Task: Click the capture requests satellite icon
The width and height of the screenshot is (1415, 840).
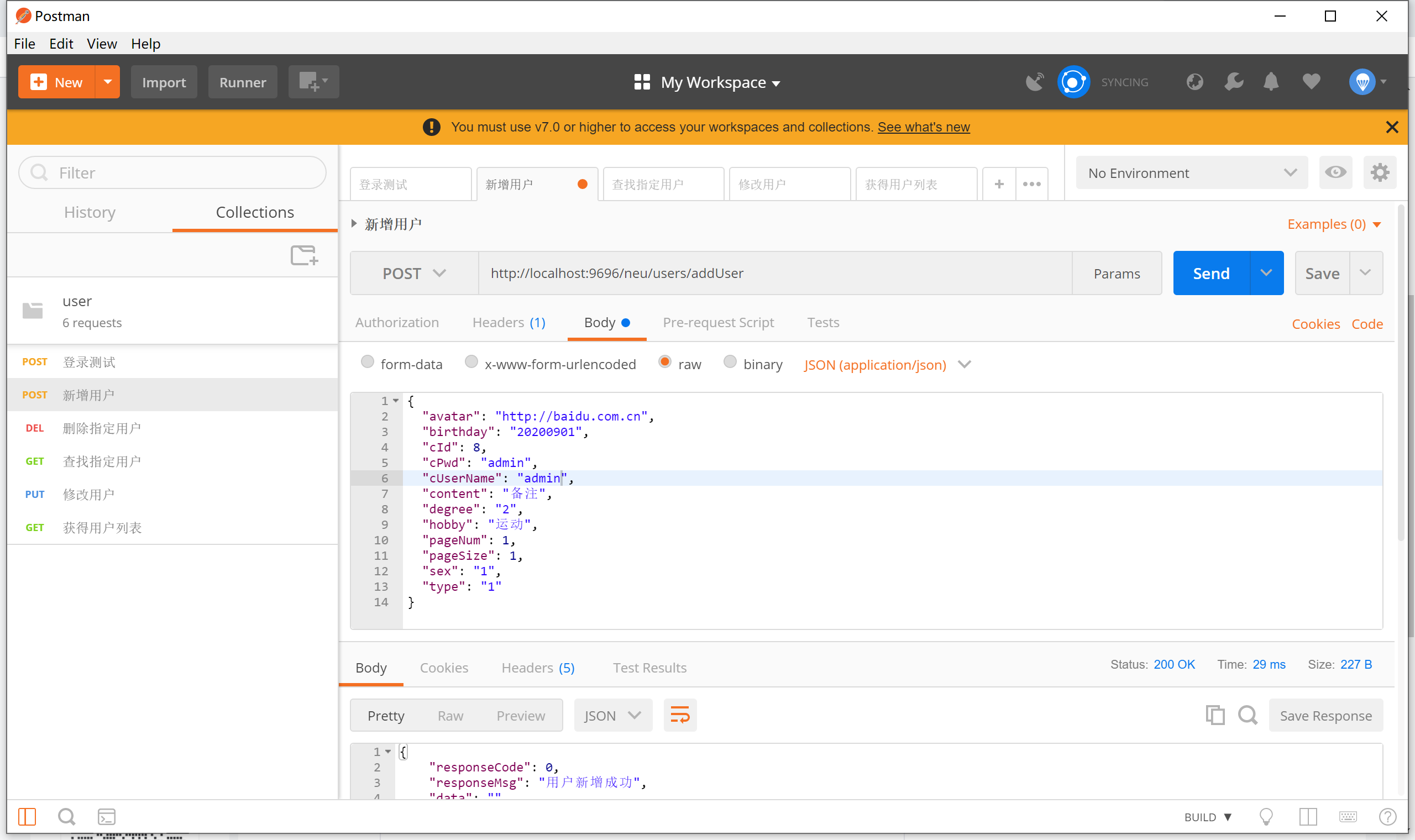Action: click(x=1035, y=82)
